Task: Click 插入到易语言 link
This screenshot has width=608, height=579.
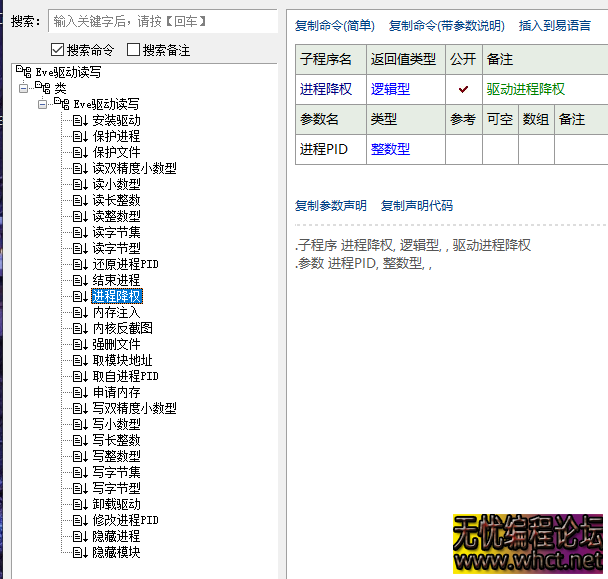Action: [x=554, y=25]
